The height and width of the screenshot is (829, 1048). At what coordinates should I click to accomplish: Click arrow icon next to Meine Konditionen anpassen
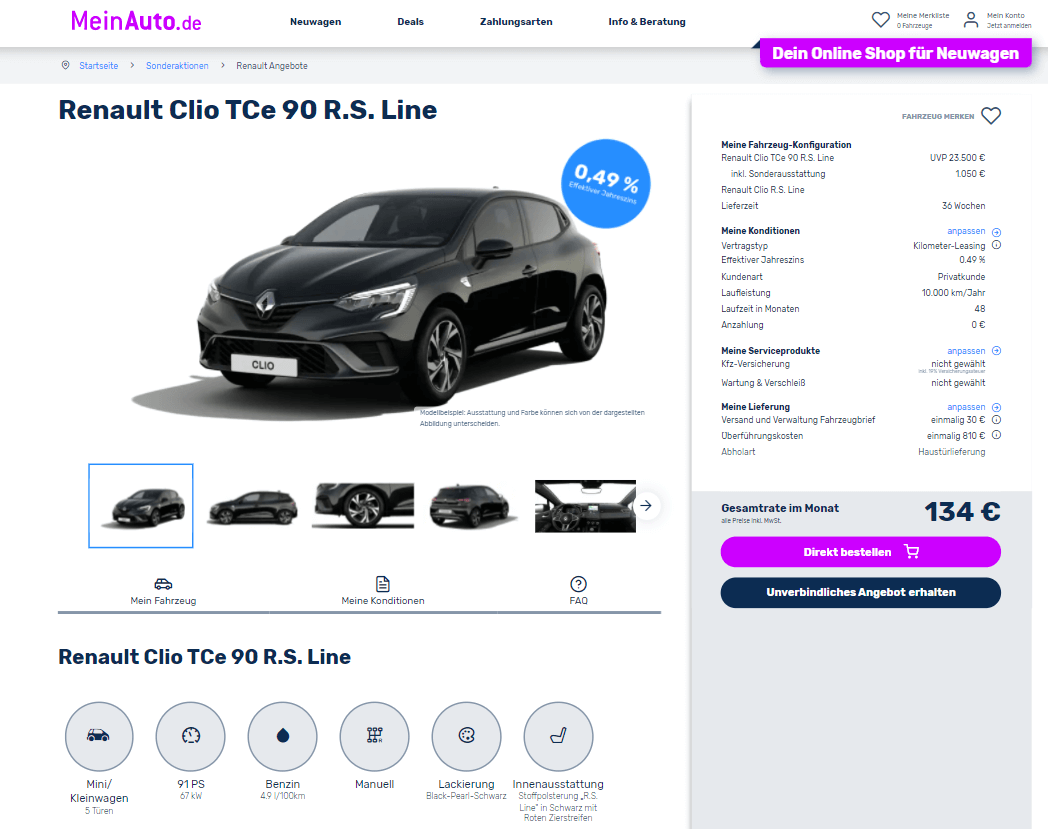(997, 232)
